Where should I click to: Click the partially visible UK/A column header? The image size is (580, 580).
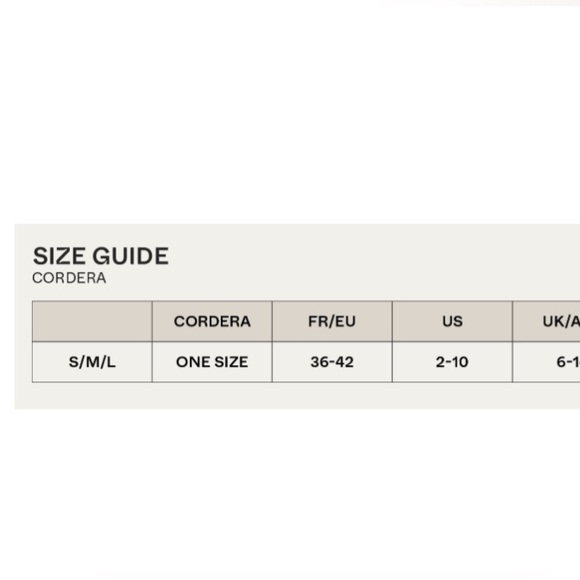(x=546, y=321)
